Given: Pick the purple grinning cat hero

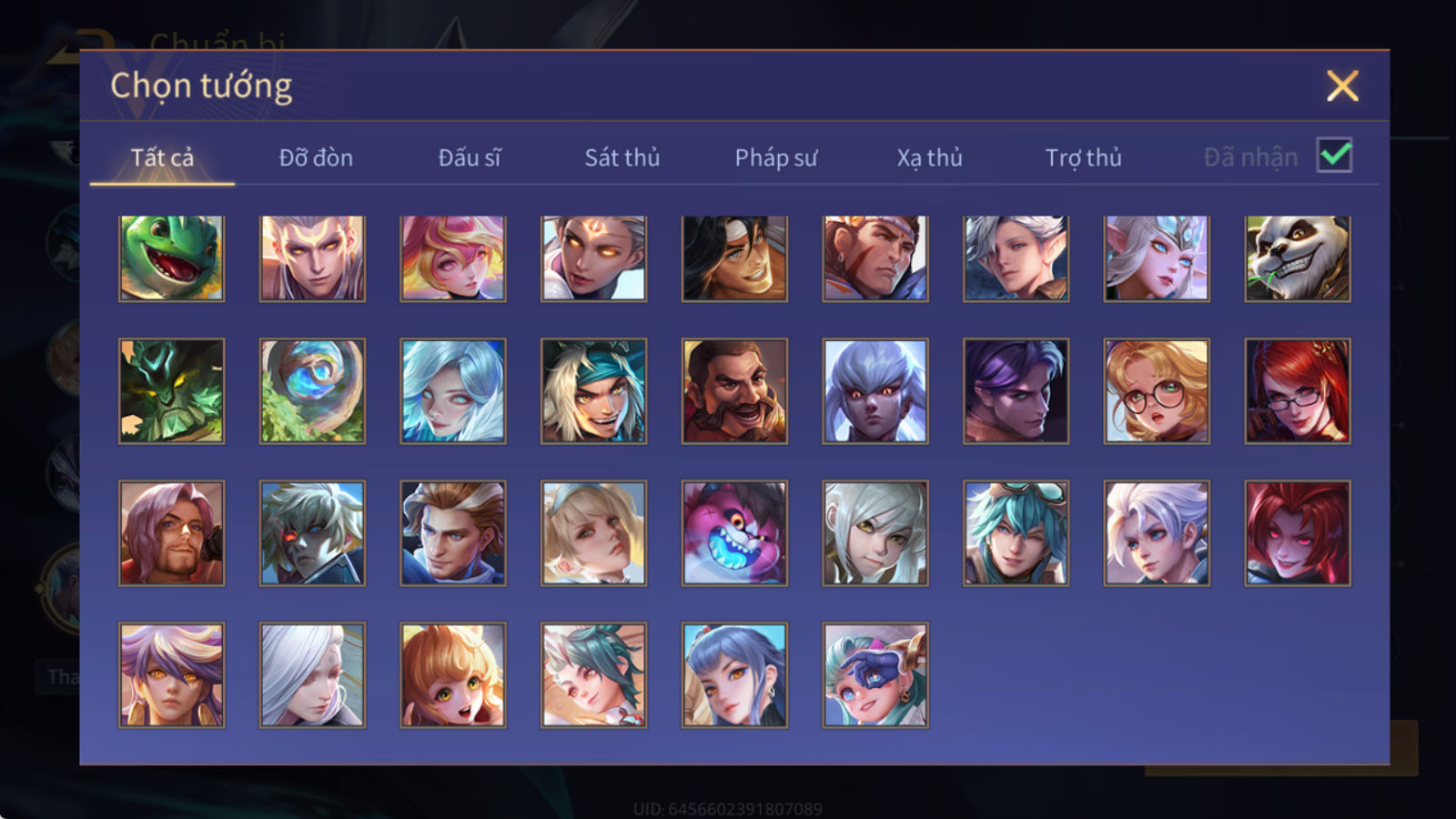Looking at the screenshot, I should coord(734,533).
